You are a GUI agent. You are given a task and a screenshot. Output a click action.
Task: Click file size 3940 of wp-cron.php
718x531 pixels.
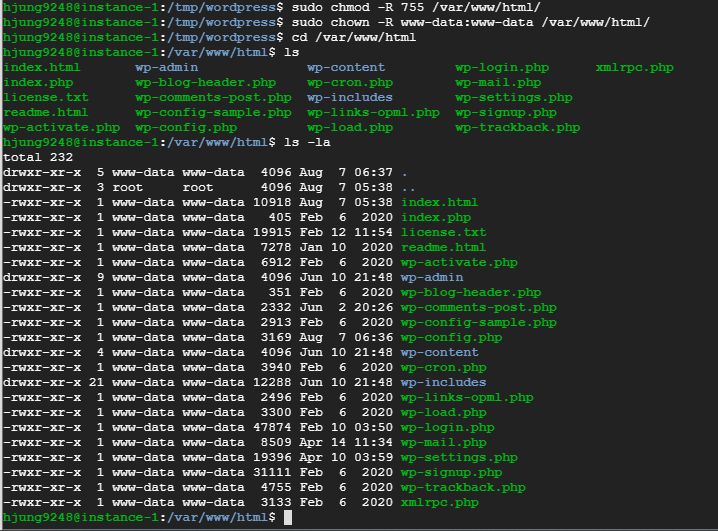276,368
